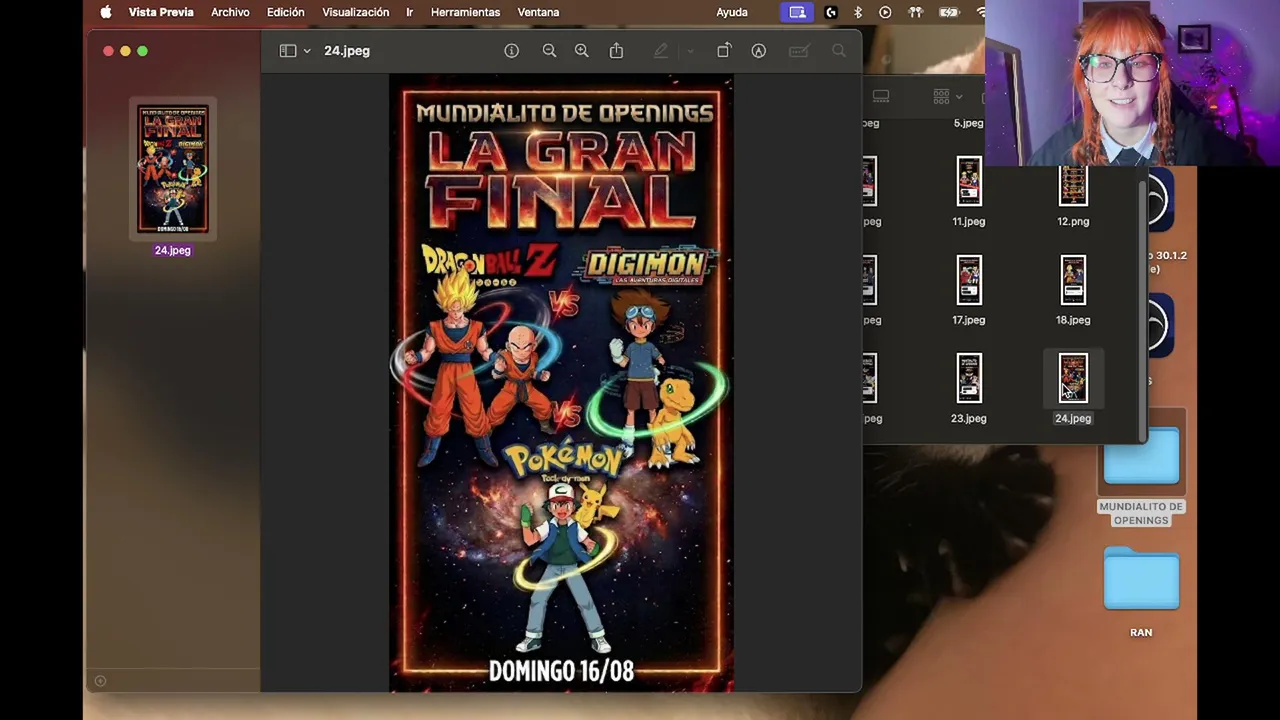Open the Ir menu
Image resolution: width=1280 pixels, height=720 pixels.
409,12
